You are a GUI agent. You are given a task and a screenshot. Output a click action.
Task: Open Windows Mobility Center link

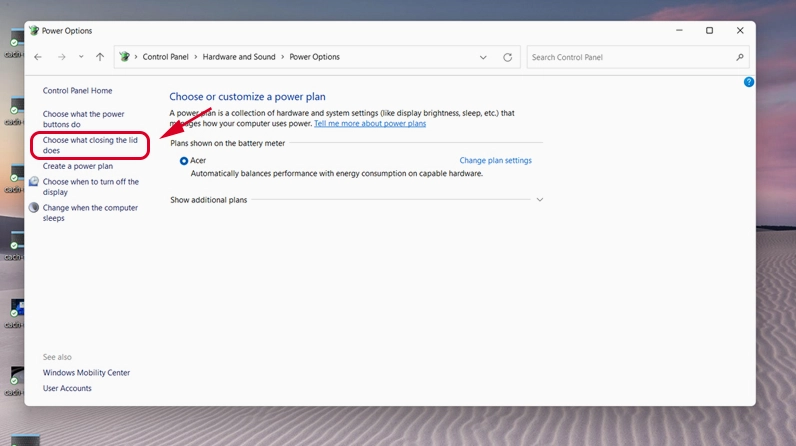[x=86, y=373]
